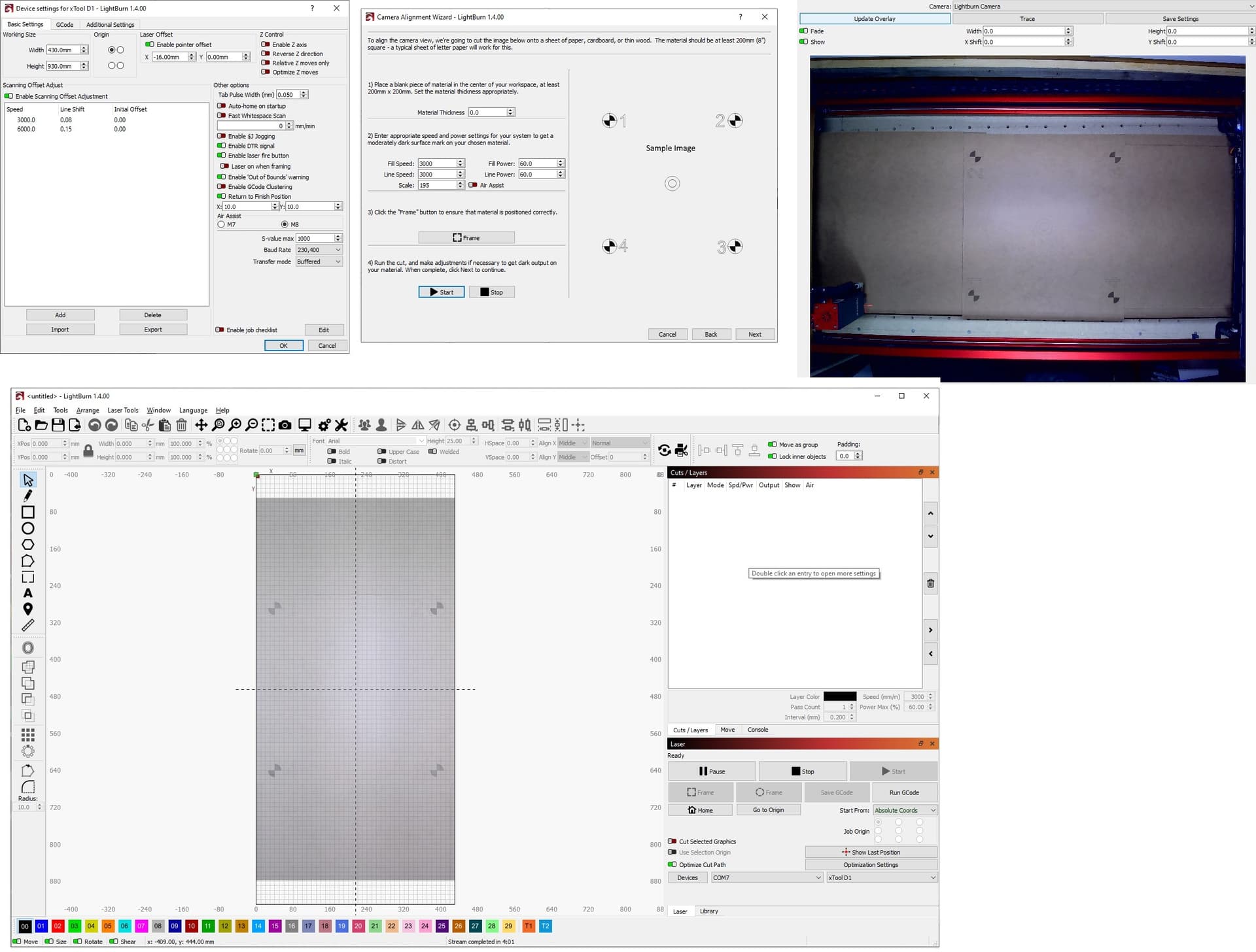This screenshot has width=1256, height=952.
Task: Select the Text creation tool
Action: [28, 593]
